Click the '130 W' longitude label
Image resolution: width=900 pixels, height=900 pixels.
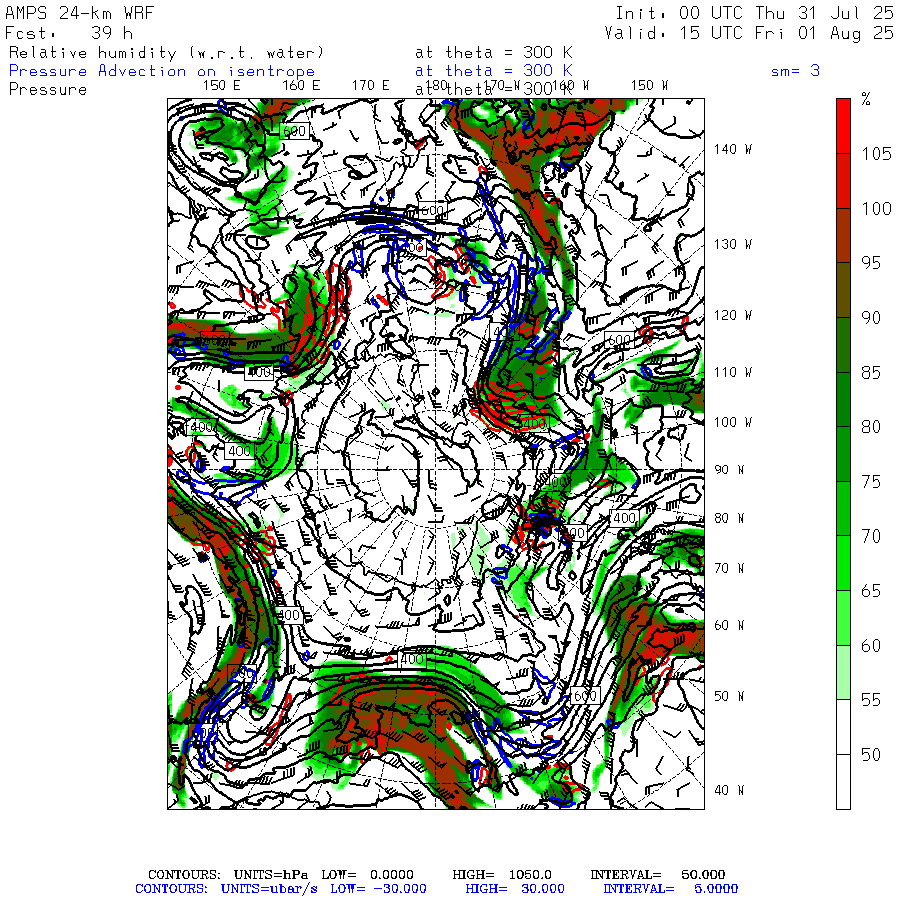(732, 245)
